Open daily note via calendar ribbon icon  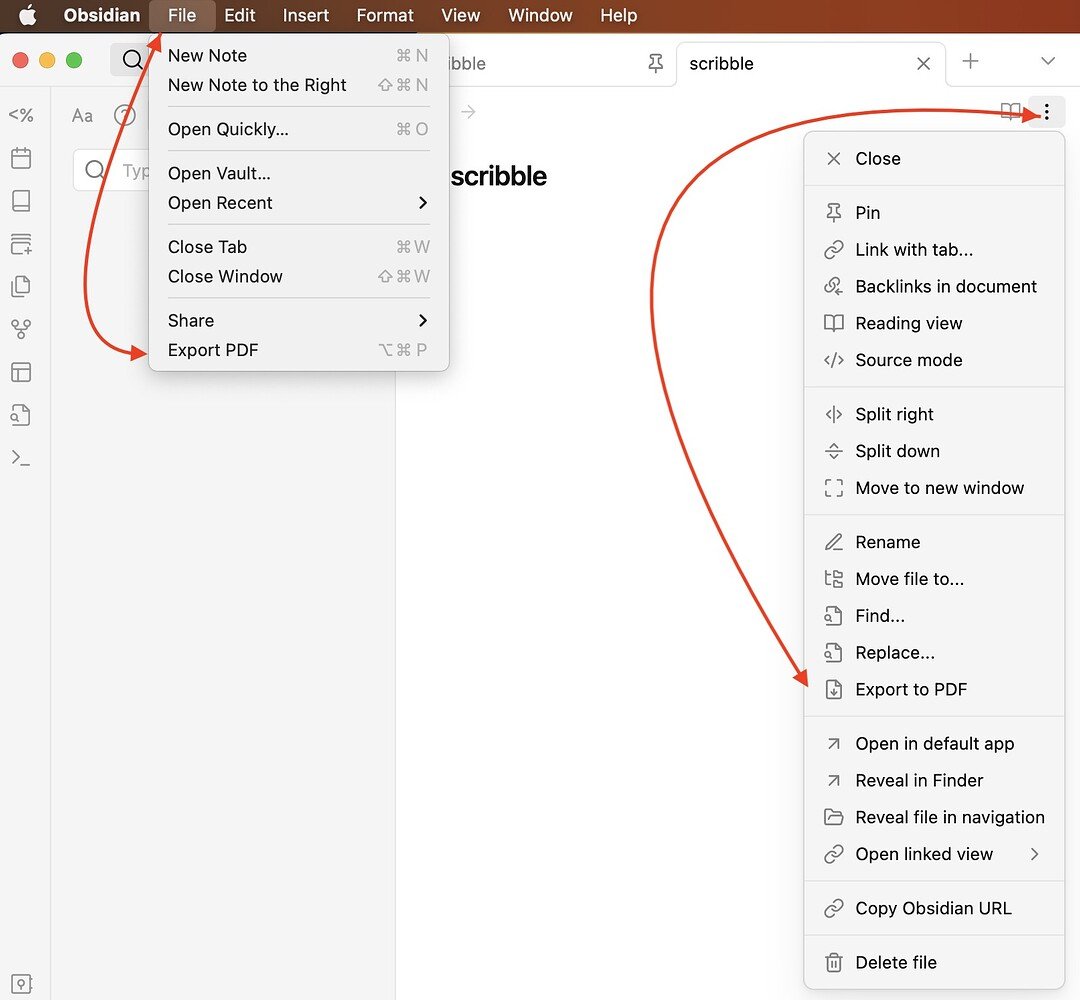(21, 158)
